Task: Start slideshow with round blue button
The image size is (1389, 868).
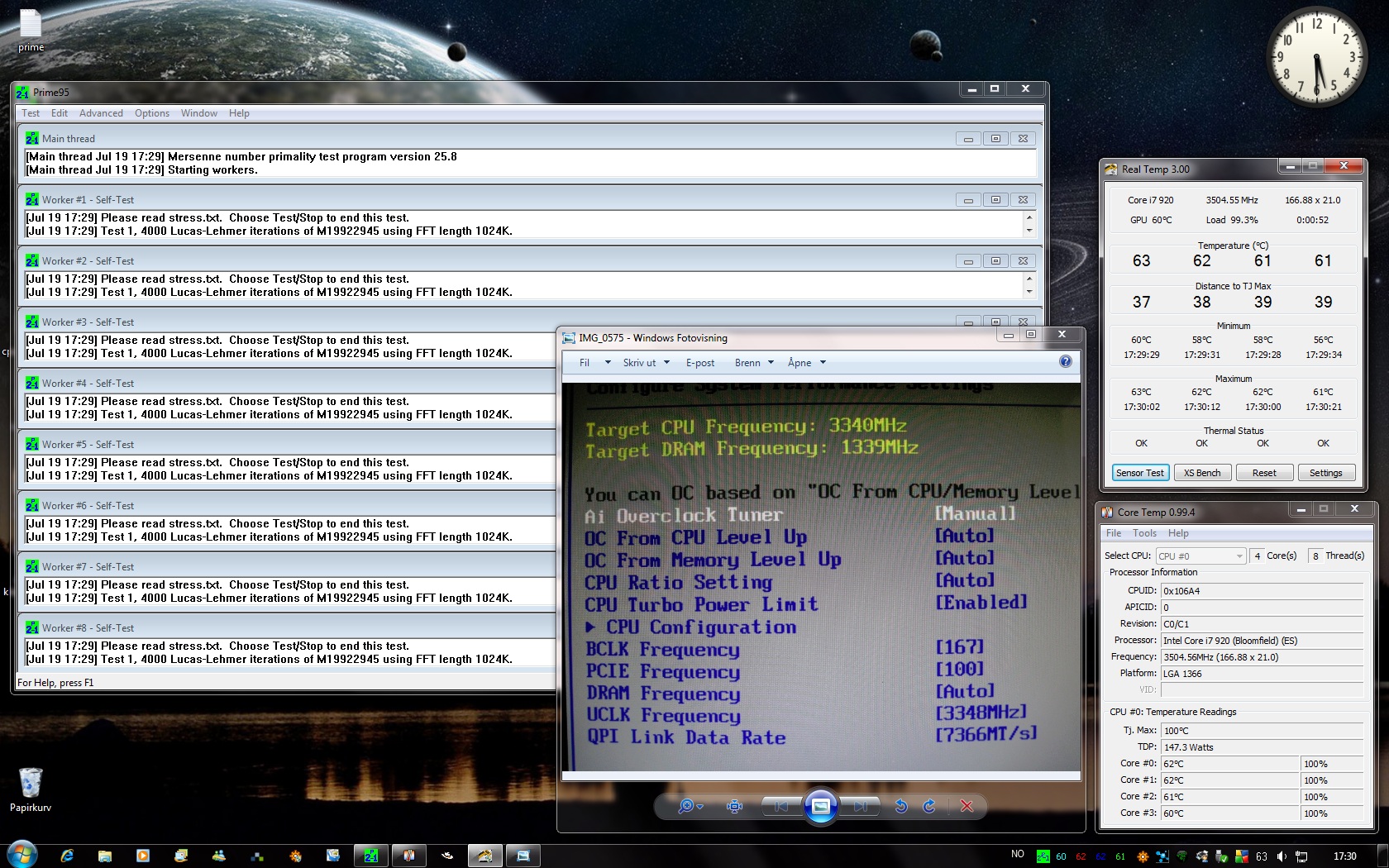Action: coord(820,806)
